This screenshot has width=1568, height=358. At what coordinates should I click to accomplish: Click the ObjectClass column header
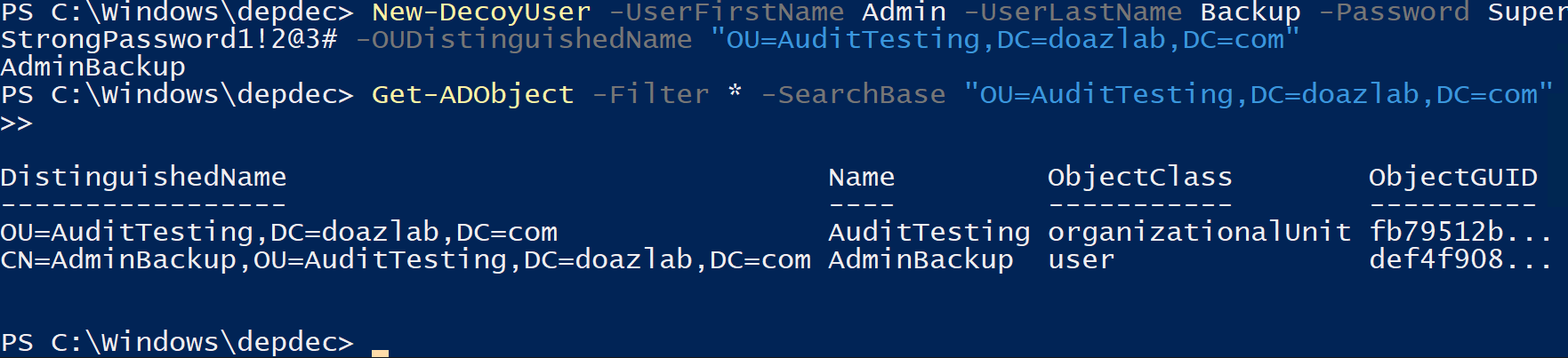tap(1139, 178)
